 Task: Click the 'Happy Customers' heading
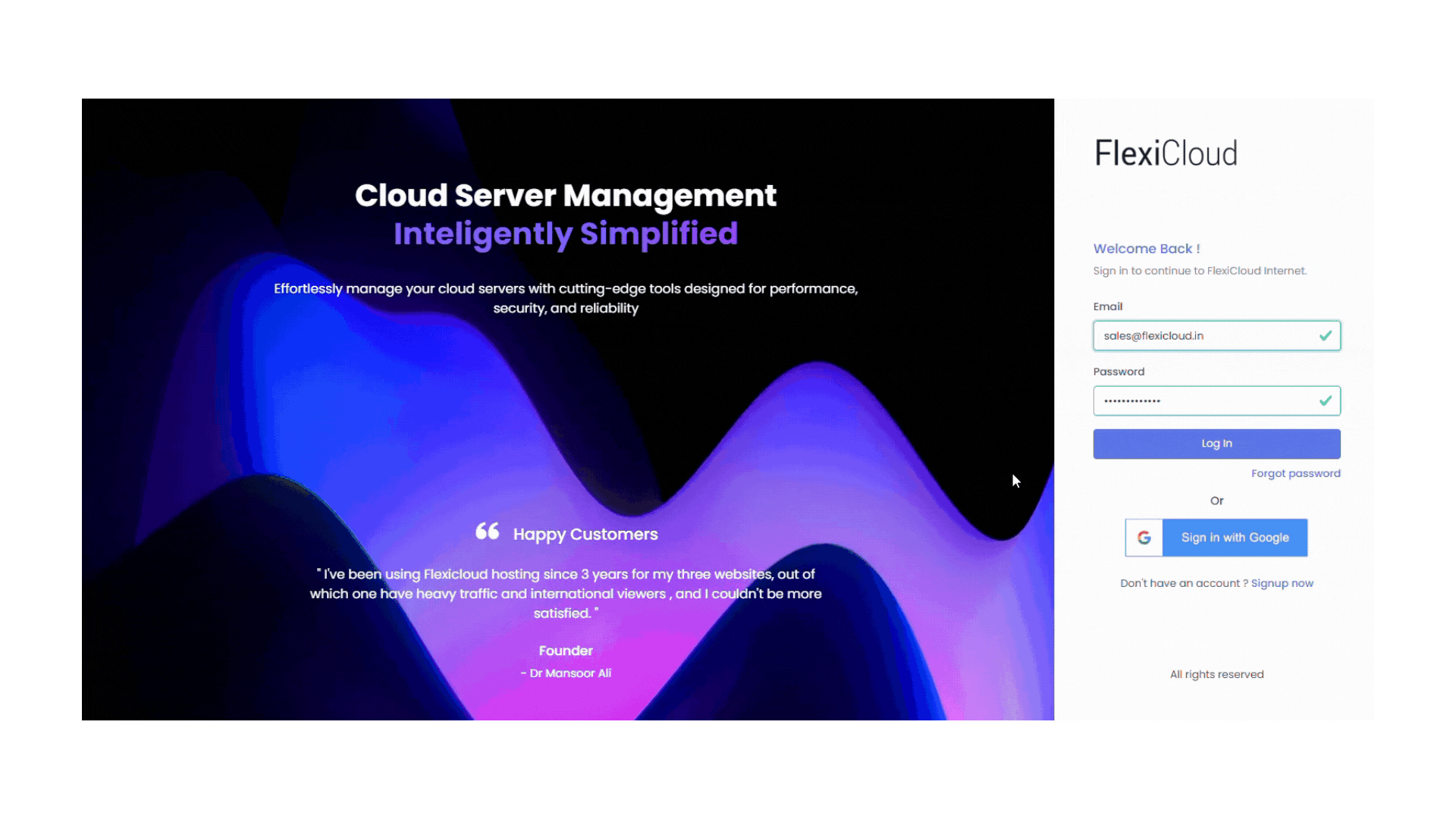(x=585, y=534)
